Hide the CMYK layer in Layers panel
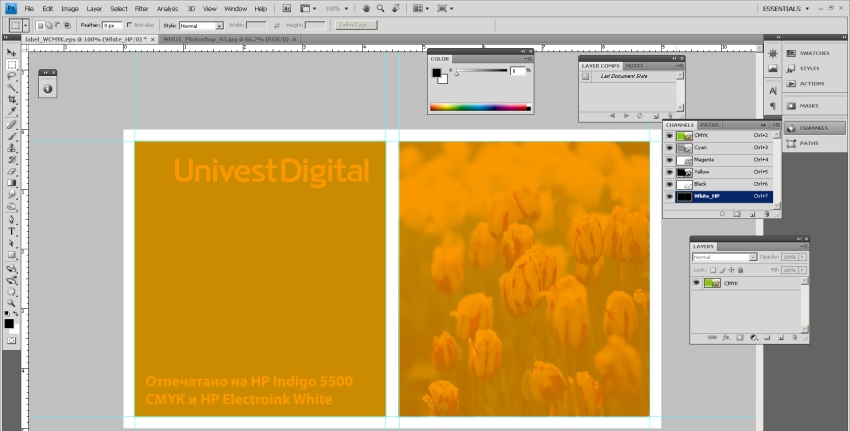The width and height of the screenshot is (850, 431). tap(697, 283)
